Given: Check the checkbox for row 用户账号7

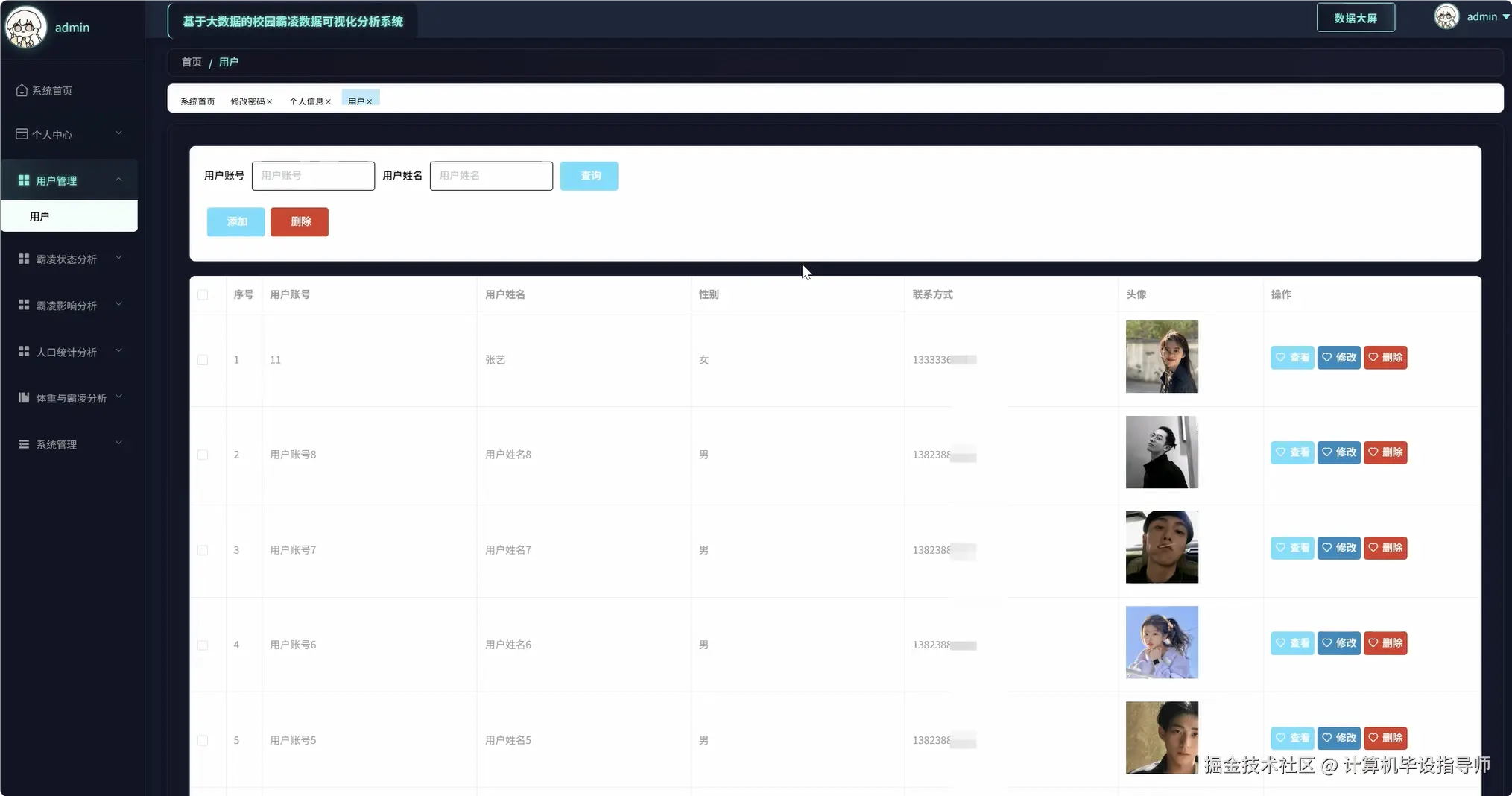Looking at the screenshot, I should pyautogui.click(x=203, y=550).
